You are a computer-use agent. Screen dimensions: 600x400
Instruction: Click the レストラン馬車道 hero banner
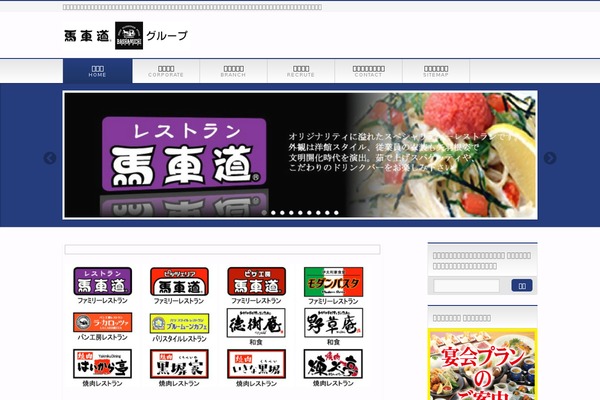pos(300,155)
